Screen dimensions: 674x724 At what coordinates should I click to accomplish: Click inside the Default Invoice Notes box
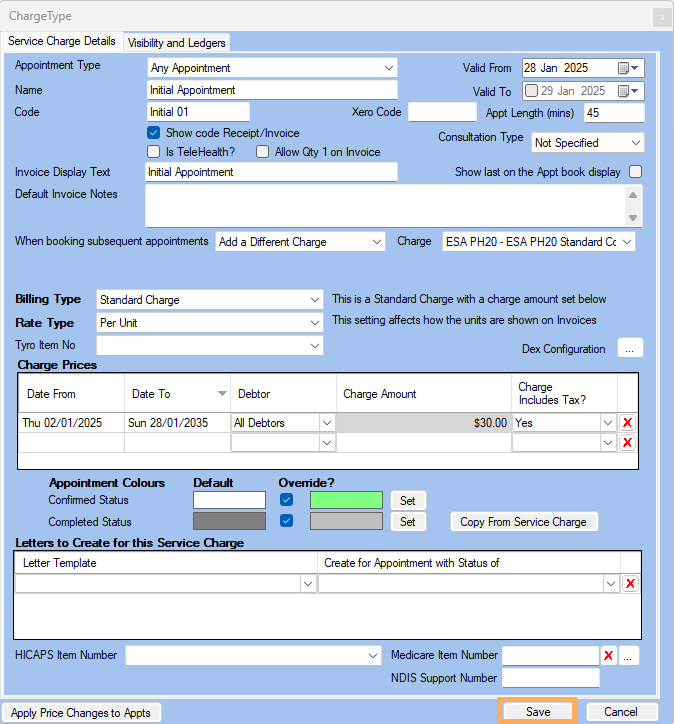coord(385,206)
